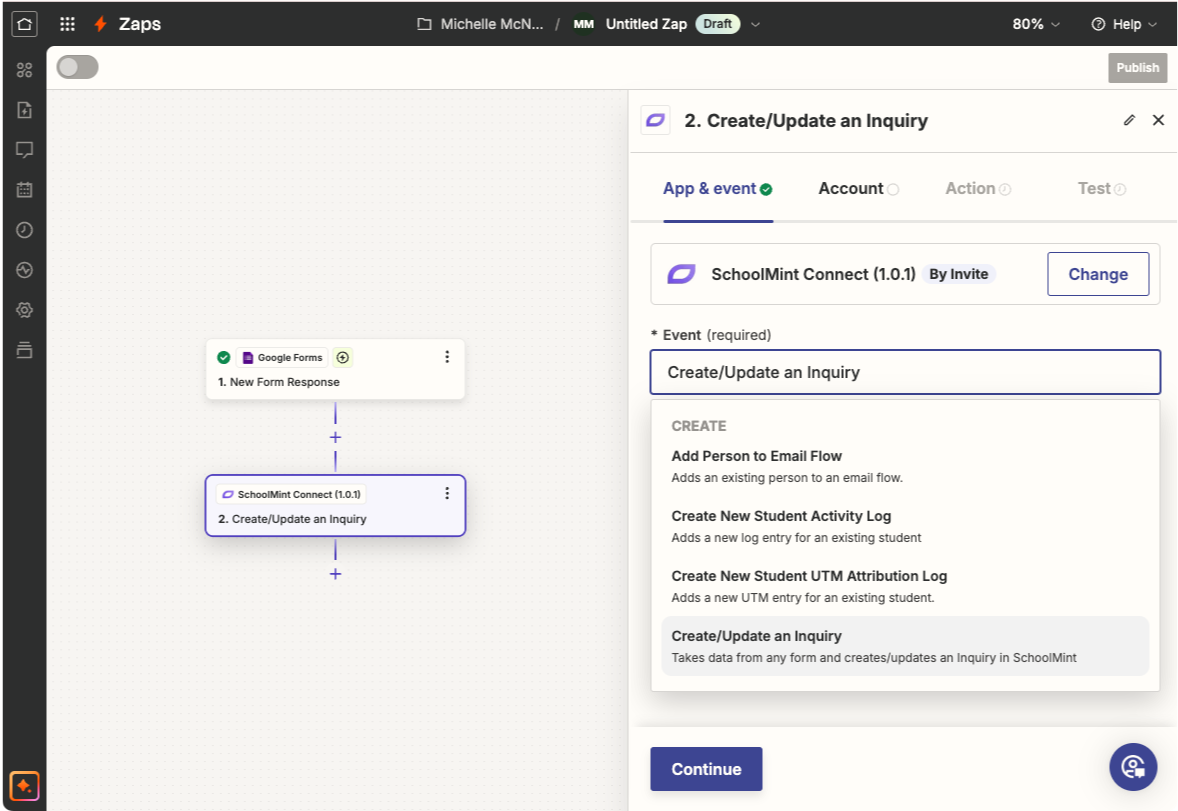The image size is (1178, 811).
Task: Click the SchoolMint Connect (1.0.1) canvas badge
Action: point(291,495)
